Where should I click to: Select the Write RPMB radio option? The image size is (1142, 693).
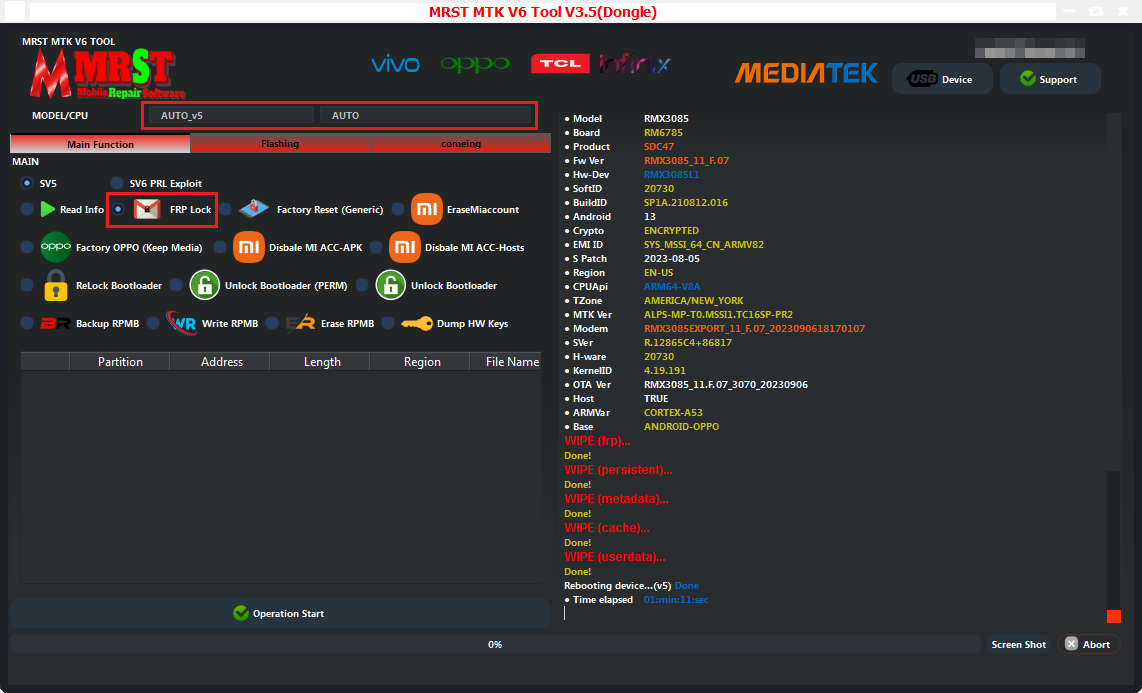pos(153,323)
